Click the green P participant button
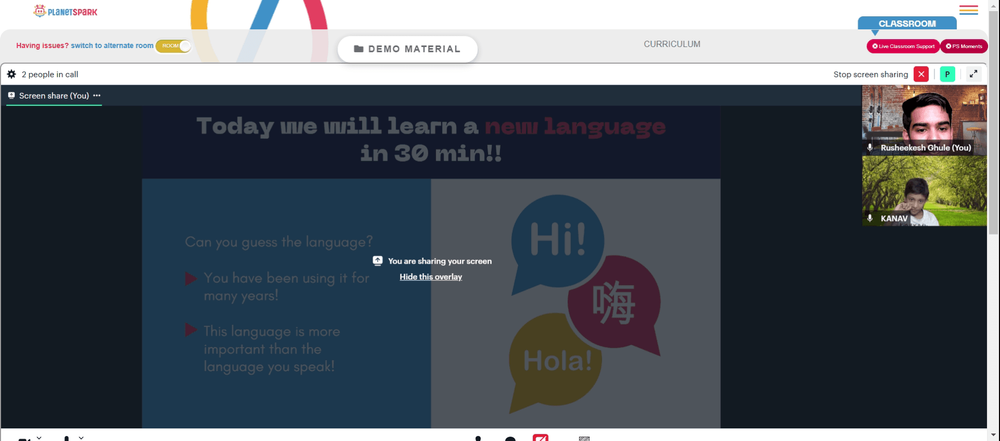Viewport: 1000px width, 441px height. point(947,74)
